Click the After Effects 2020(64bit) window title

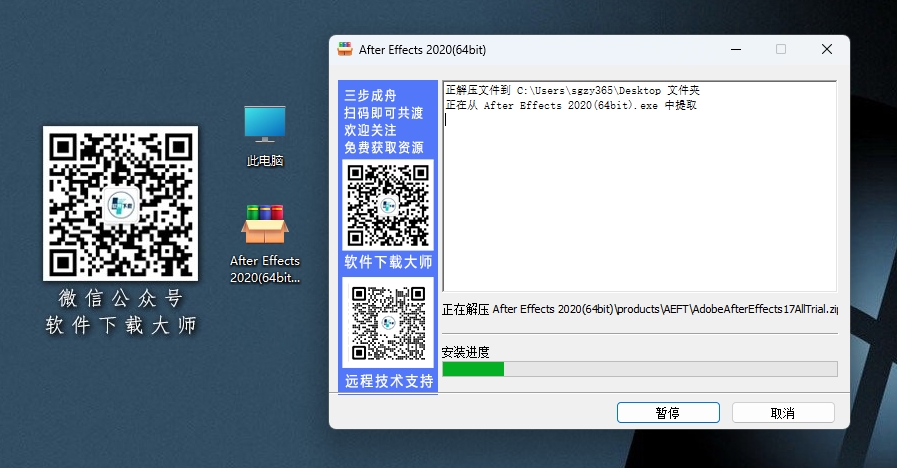point(422,50)
